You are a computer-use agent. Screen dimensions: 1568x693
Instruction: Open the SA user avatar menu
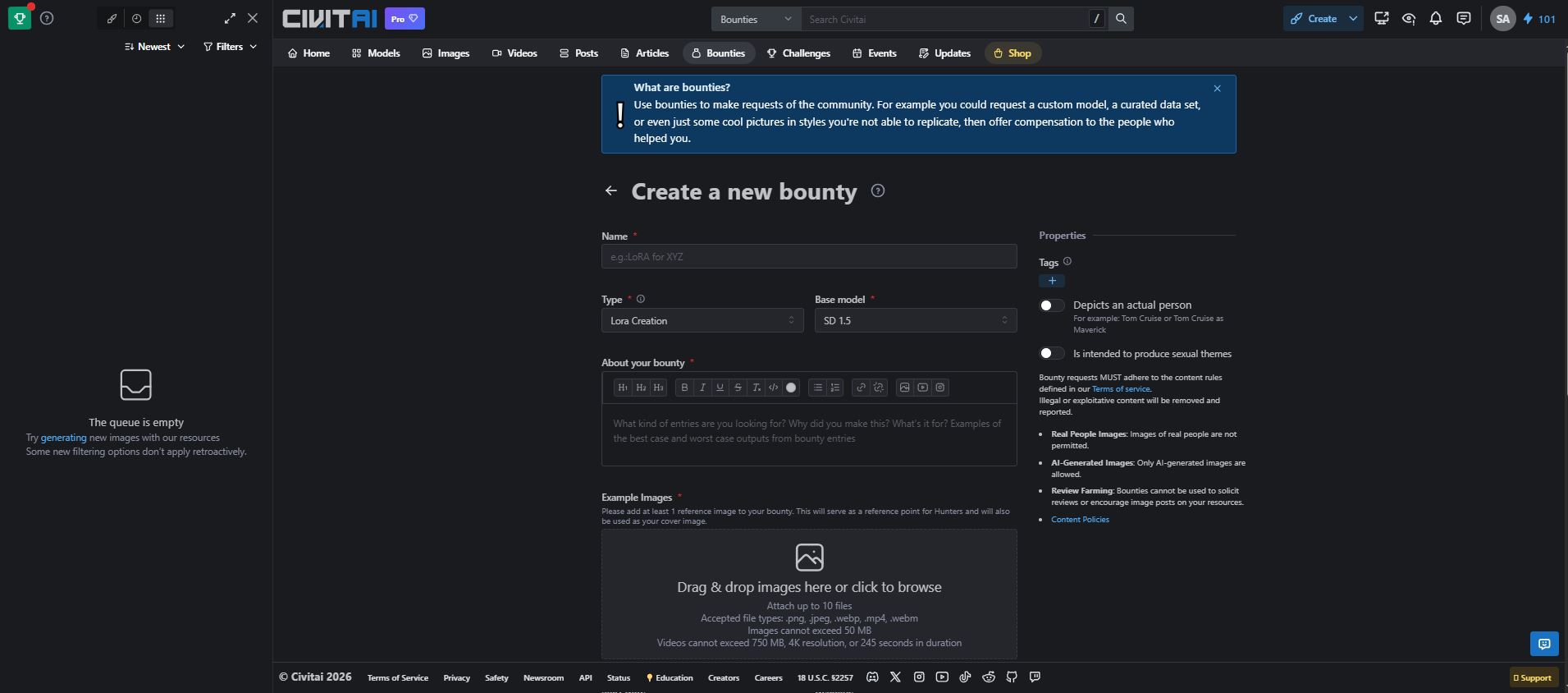click(1502, 19)
